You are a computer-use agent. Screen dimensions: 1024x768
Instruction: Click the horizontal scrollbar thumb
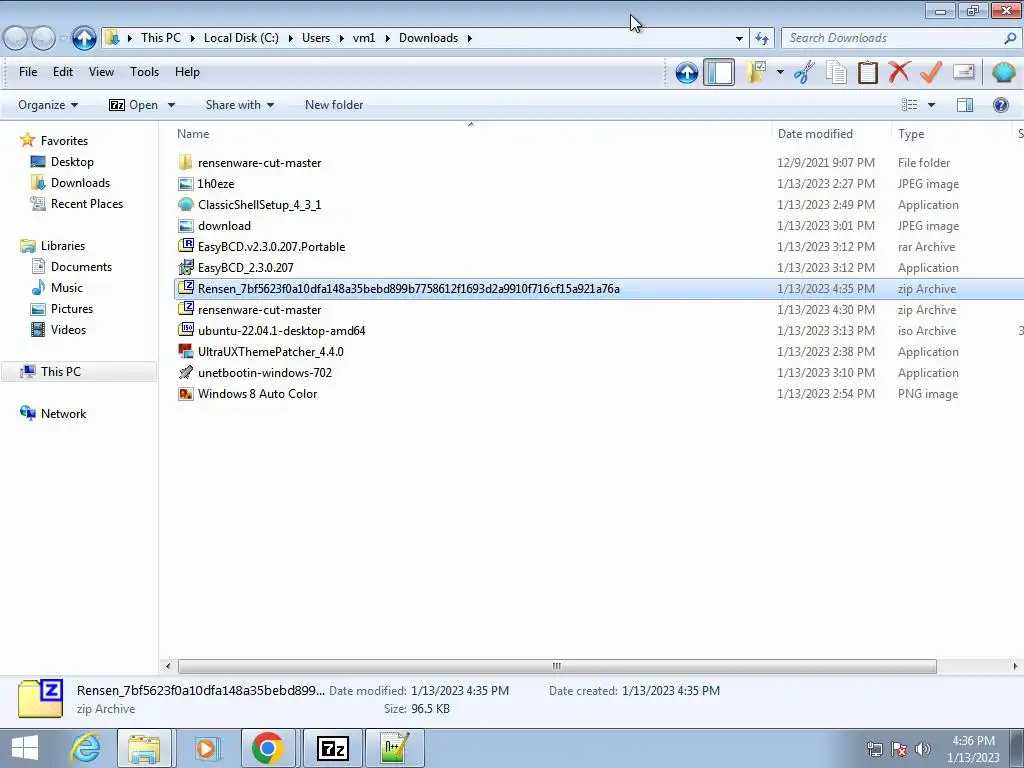click(x=557, y=666)
